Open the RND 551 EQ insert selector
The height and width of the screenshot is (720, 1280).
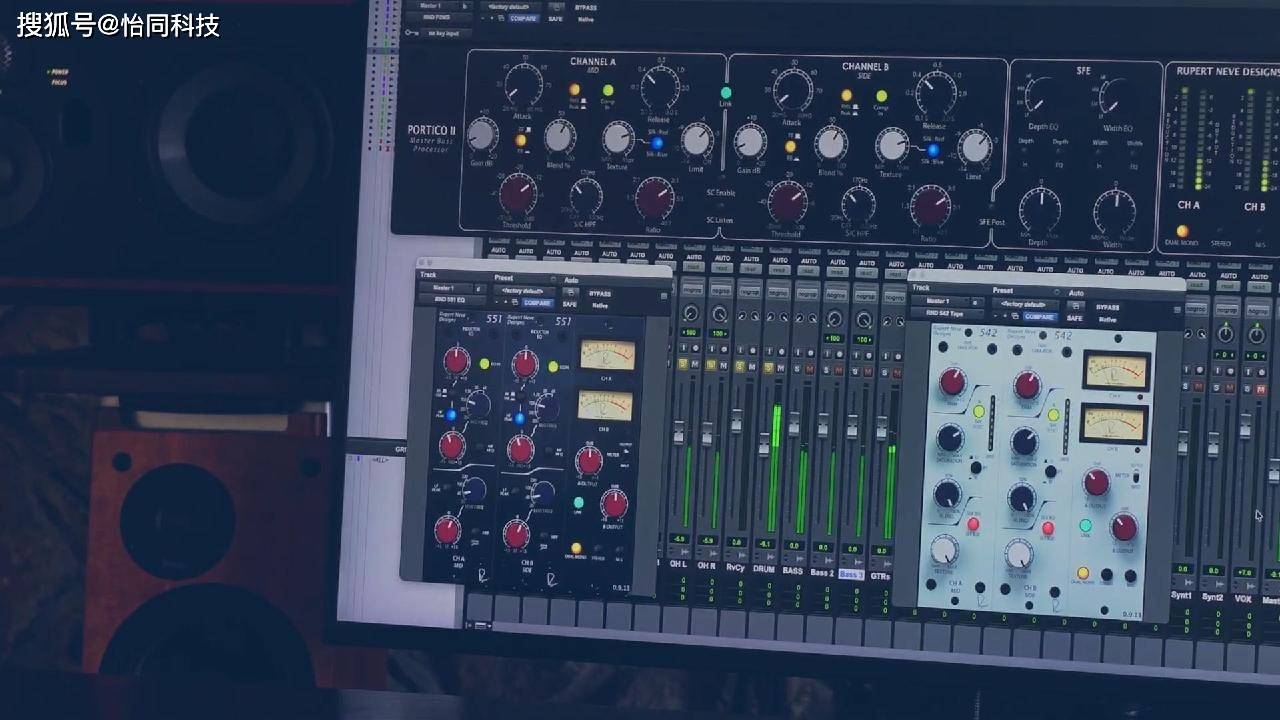[451, 300]
